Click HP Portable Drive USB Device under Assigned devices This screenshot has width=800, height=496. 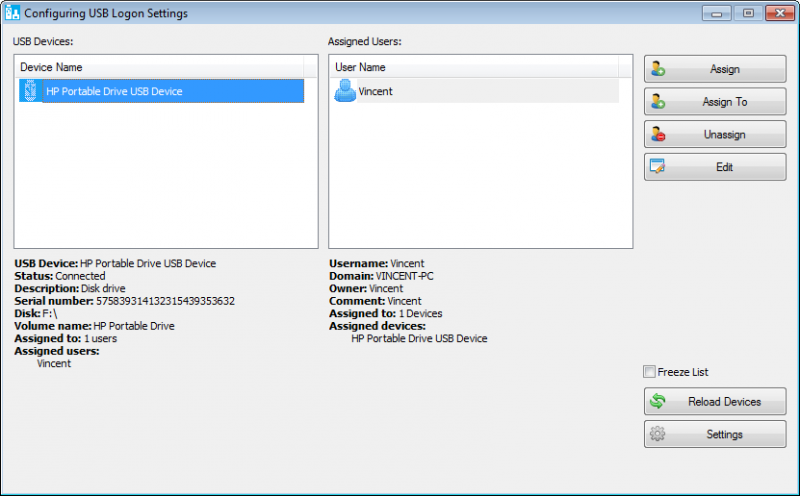(419, 338)
